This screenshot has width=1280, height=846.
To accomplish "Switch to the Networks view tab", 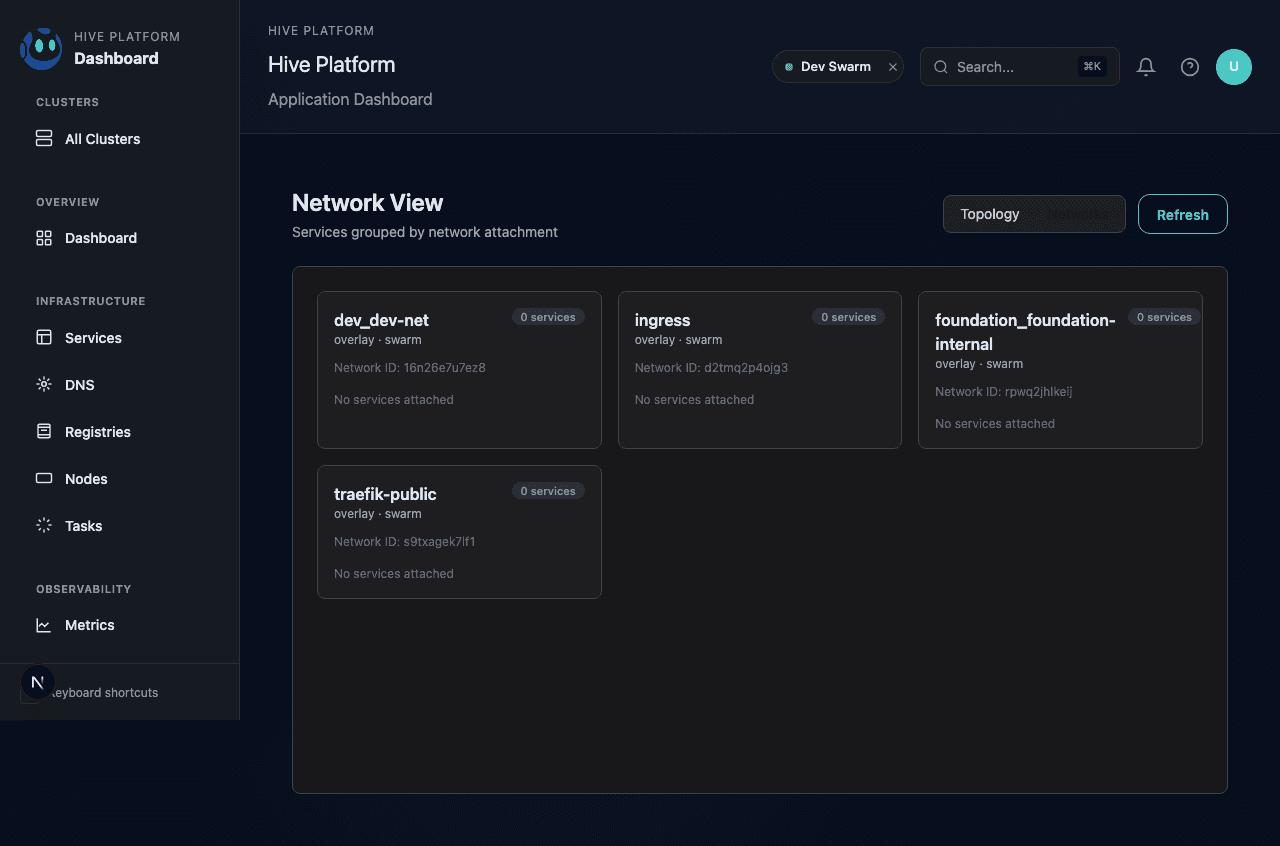I will coord(1078,214).
